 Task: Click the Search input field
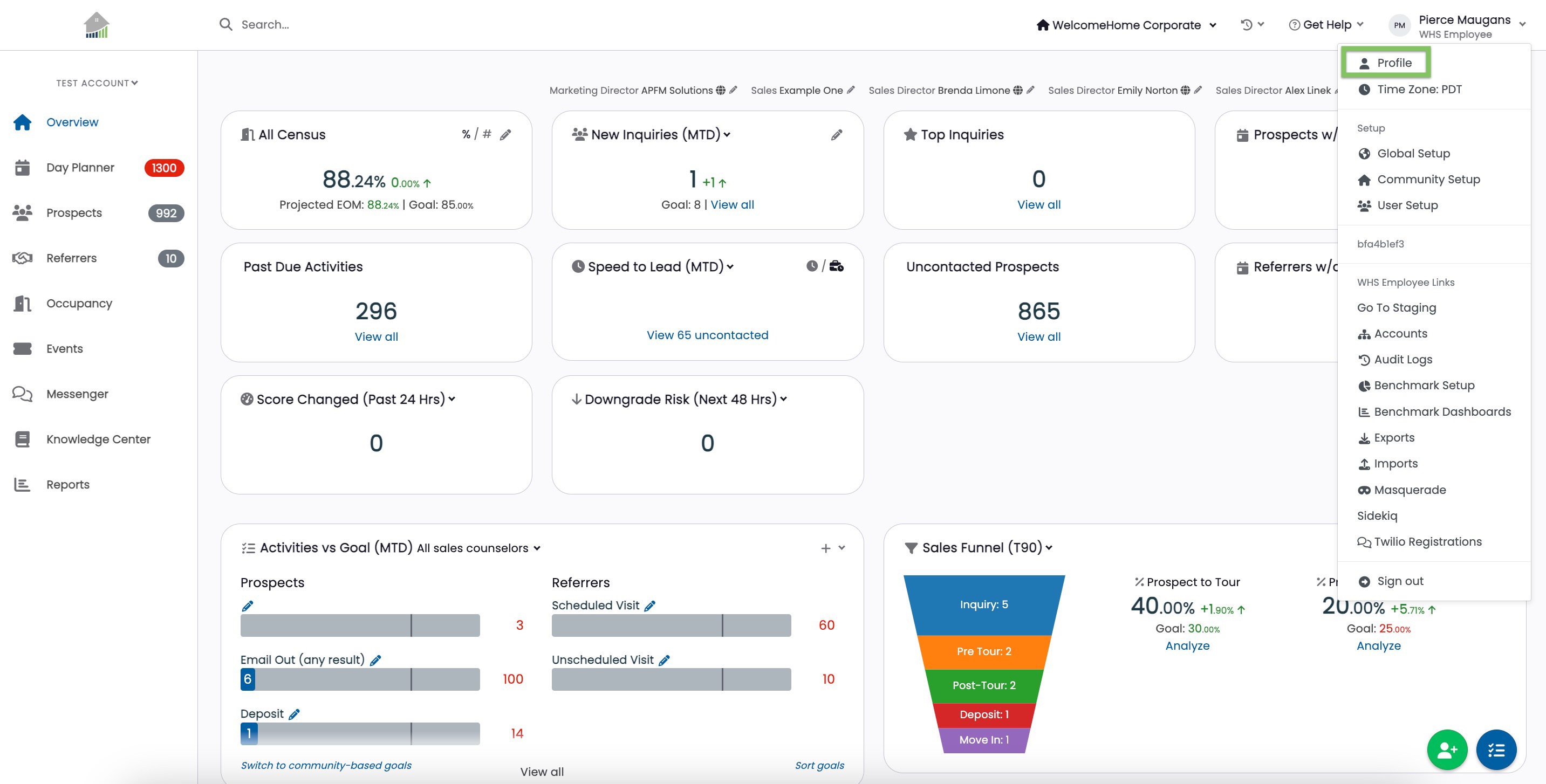coord(420,25)
